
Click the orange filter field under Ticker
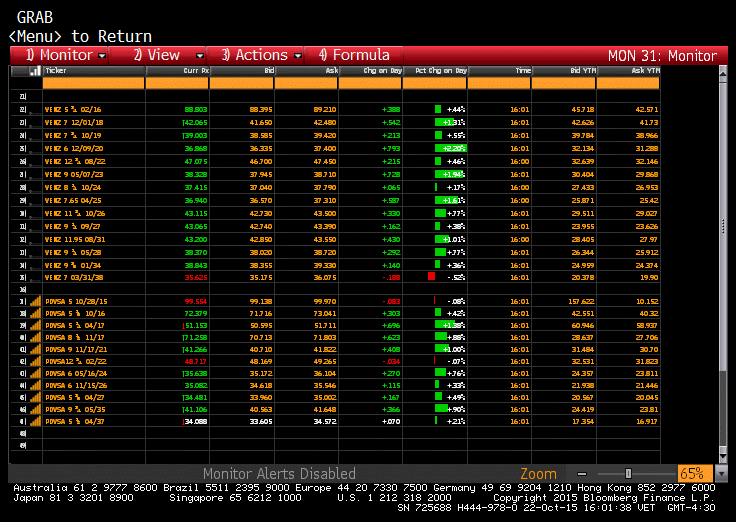pyautogui.click(x=93, y=83)
